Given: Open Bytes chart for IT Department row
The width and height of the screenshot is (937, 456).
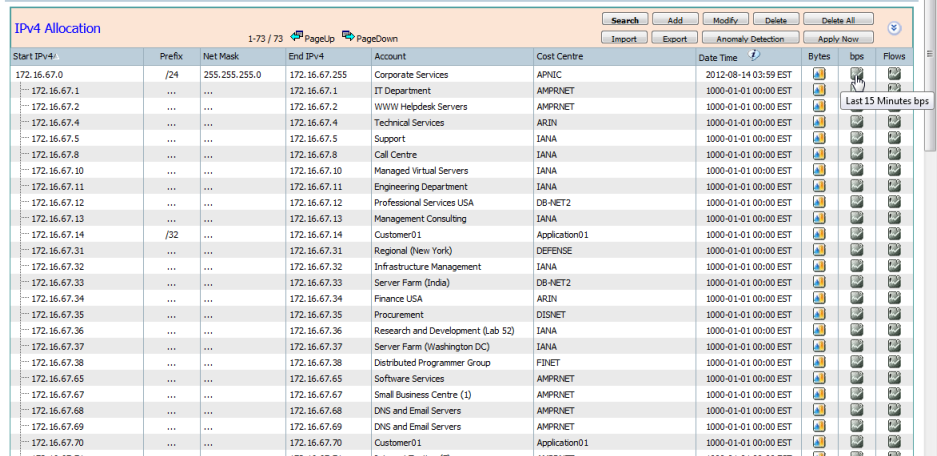Looking at the screenshot, I should coord(819,90).
